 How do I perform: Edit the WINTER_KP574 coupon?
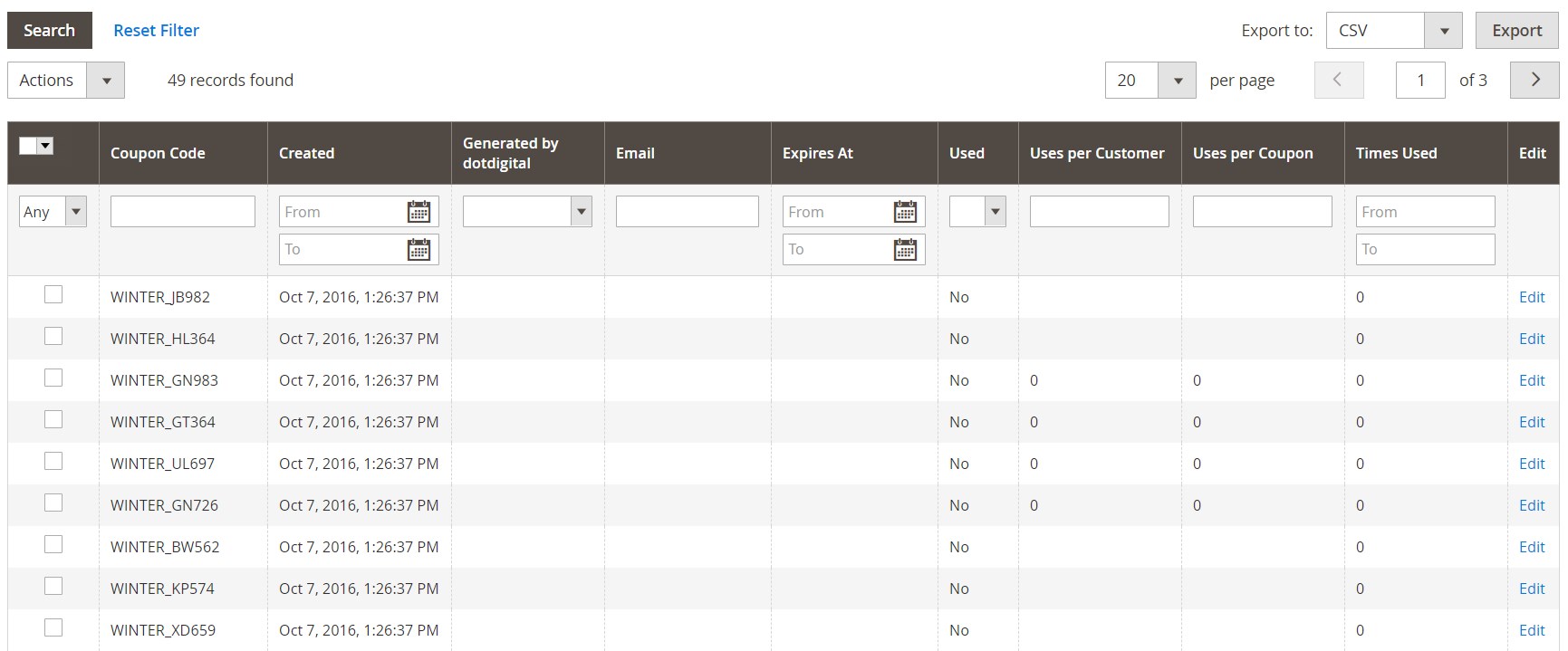tap(1532, 589)
